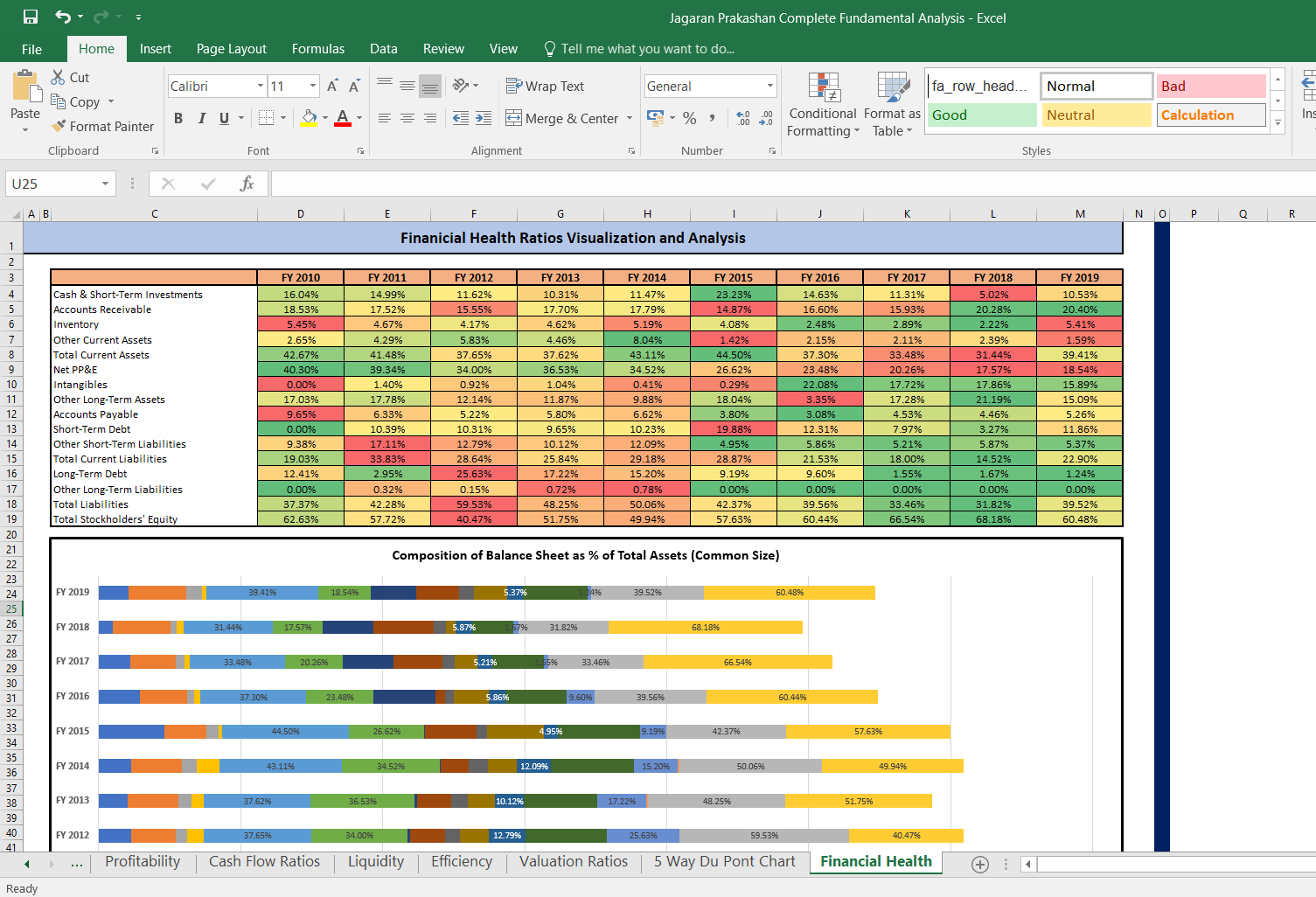Toggle Wrap Text

click(x=545, y=86)
